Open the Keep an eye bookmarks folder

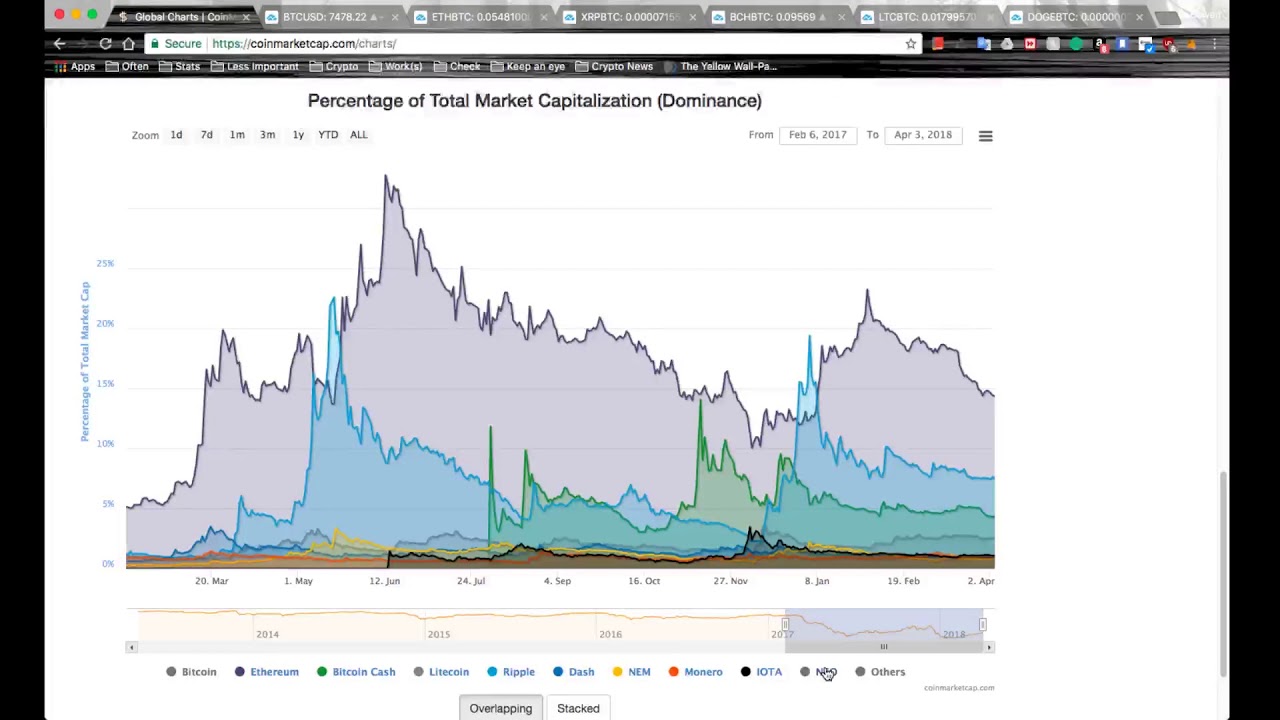(527, 66)
